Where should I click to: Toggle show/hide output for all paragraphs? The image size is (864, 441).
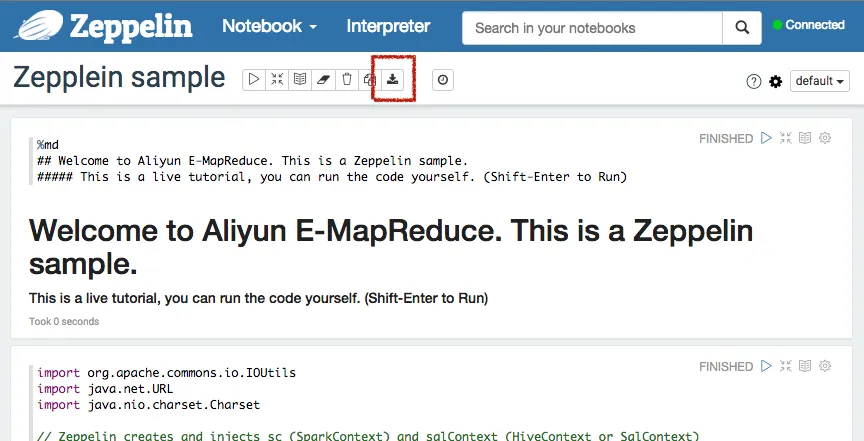pyautogui.click(x=300, y=80)
